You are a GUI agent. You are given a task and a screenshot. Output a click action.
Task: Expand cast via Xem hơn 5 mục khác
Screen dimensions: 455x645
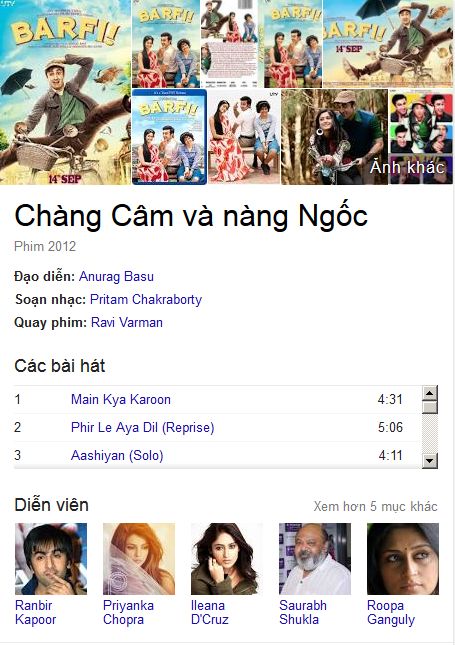[375, 506]
